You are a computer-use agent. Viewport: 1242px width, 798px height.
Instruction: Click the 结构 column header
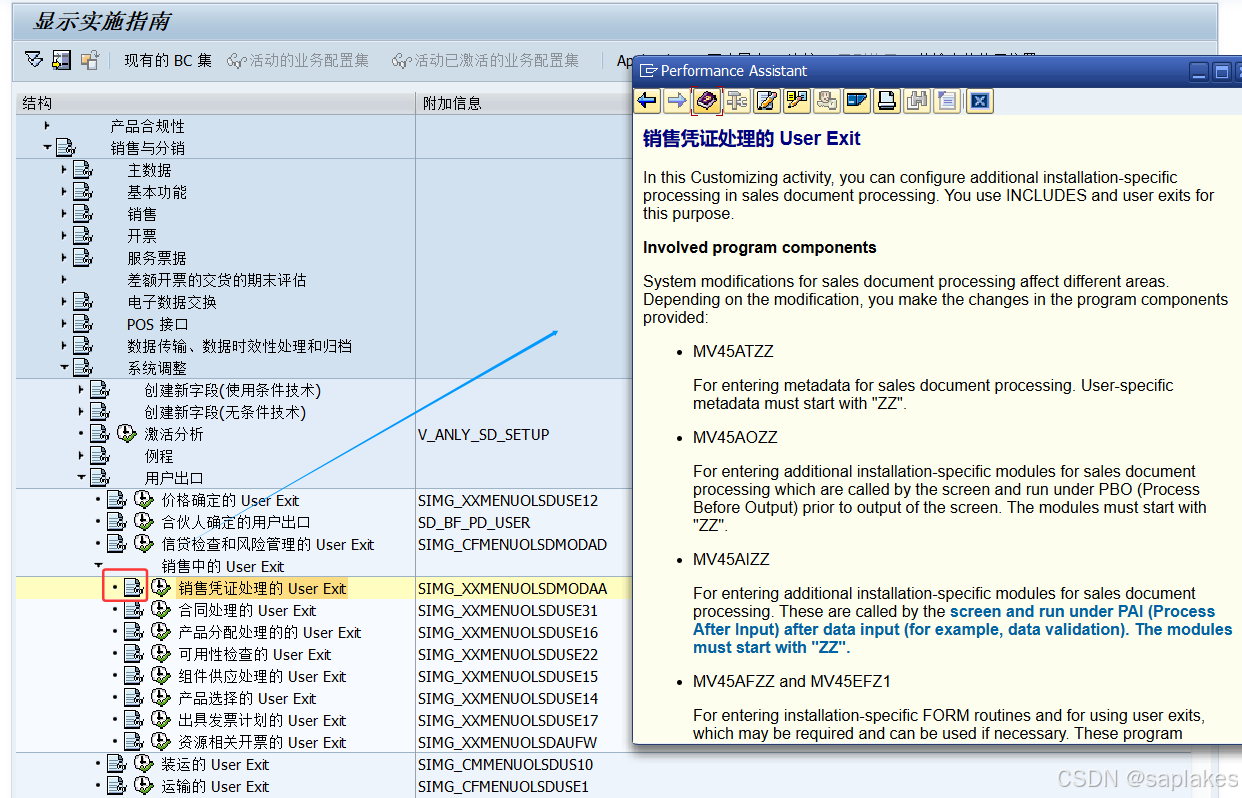215,103
